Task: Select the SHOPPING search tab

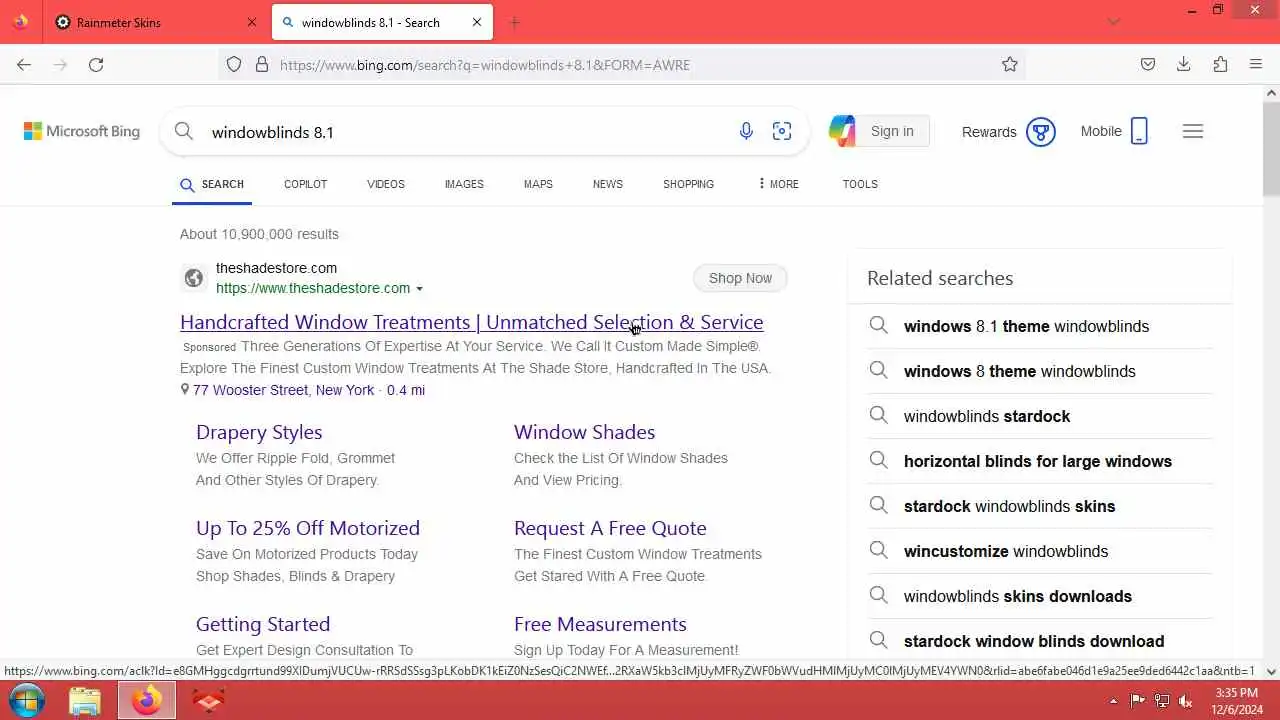Action: coord(688,184)
